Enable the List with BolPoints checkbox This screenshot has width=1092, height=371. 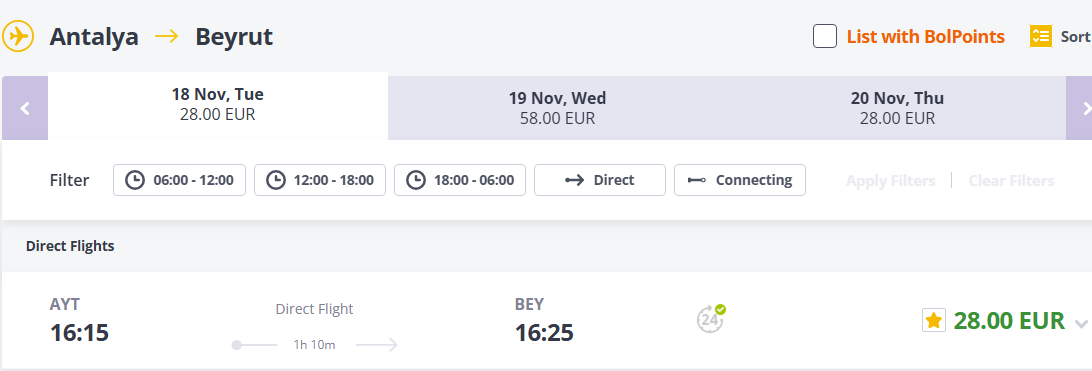click(825, 36)
